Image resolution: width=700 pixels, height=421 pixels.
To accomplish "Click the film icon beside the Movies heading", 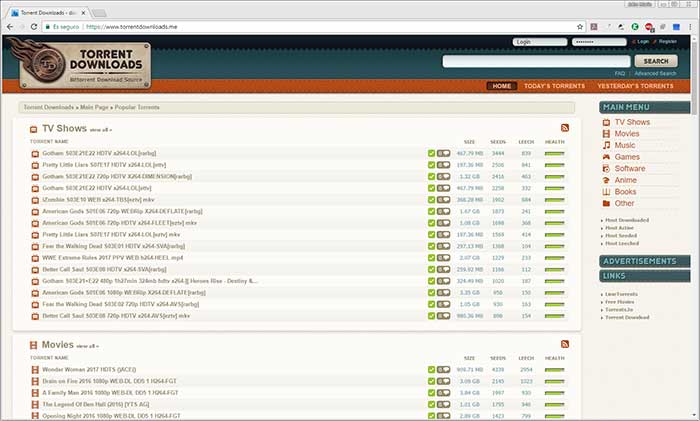I will pos(33,345).
